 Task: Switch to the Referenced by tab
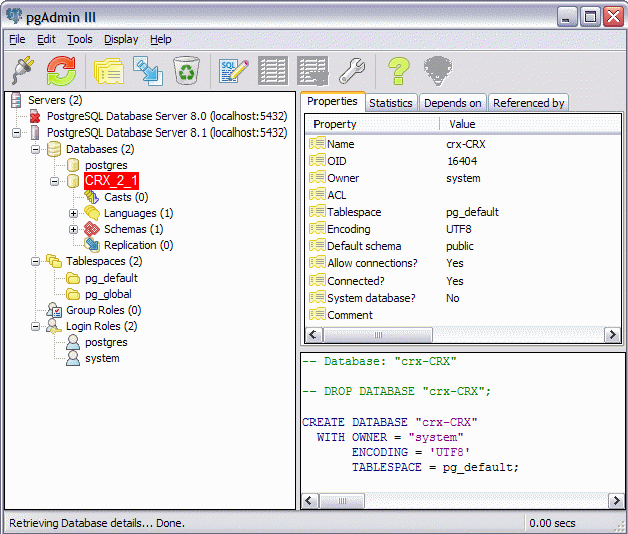pos(529,103)
